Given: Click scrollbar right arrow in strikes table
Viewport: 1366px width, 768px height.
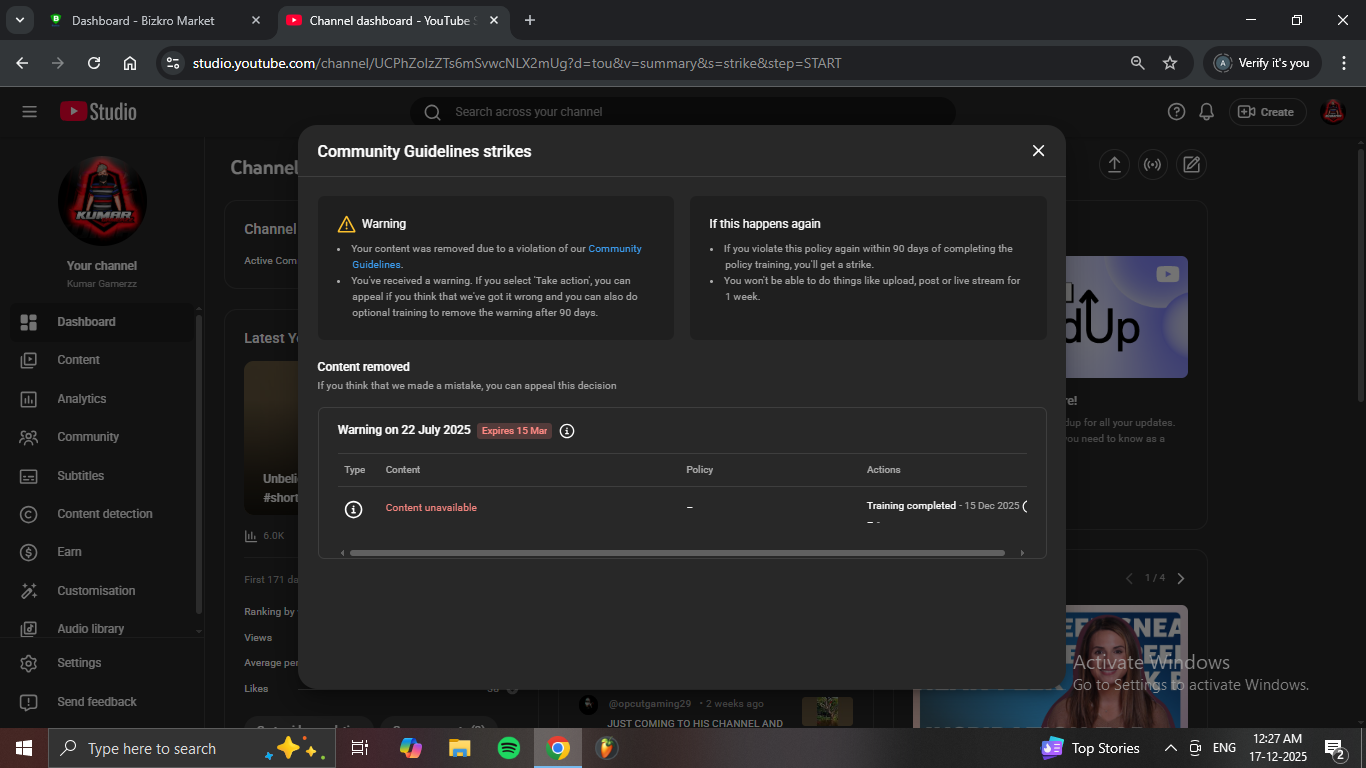Looking at the screenshot, I should [1022, 553].
